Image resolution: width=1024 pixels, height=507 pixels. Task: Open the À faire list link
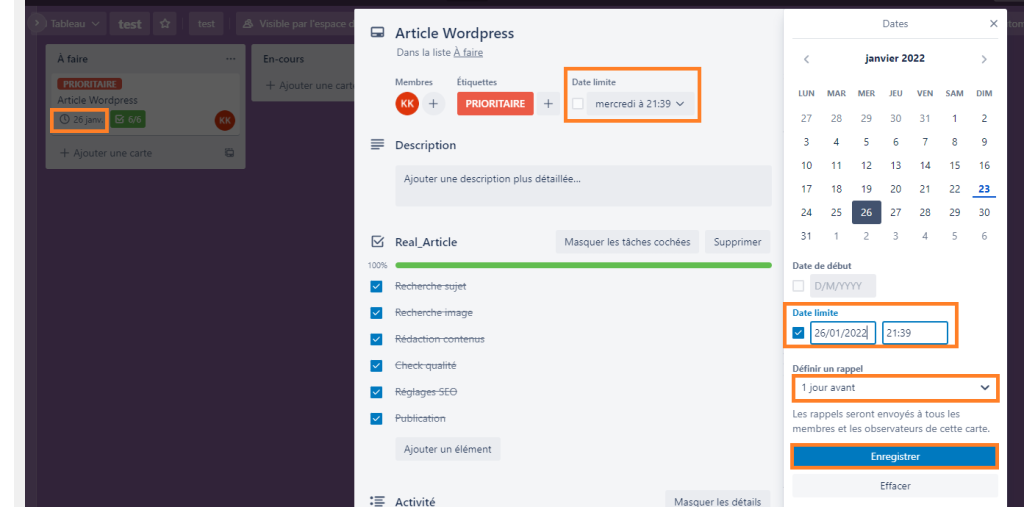(x=468, y=52)
